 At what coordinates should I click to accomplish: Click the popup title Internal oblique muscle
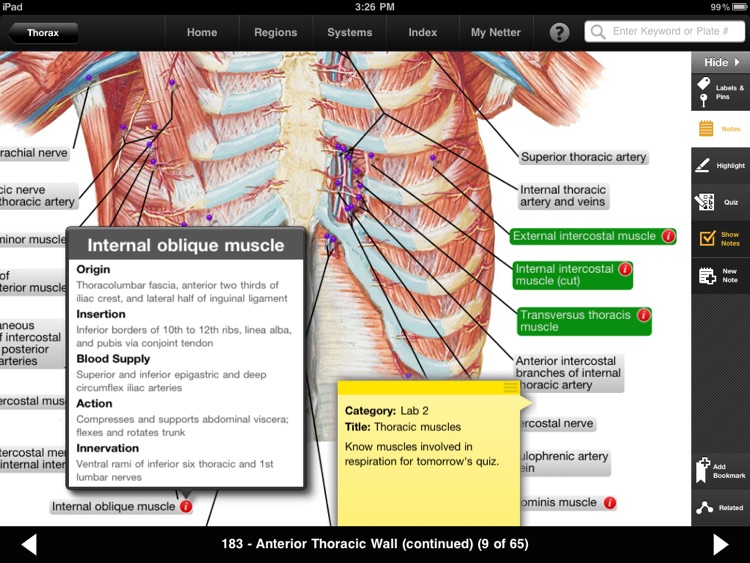pyautogui.click(x=186, y=245)
